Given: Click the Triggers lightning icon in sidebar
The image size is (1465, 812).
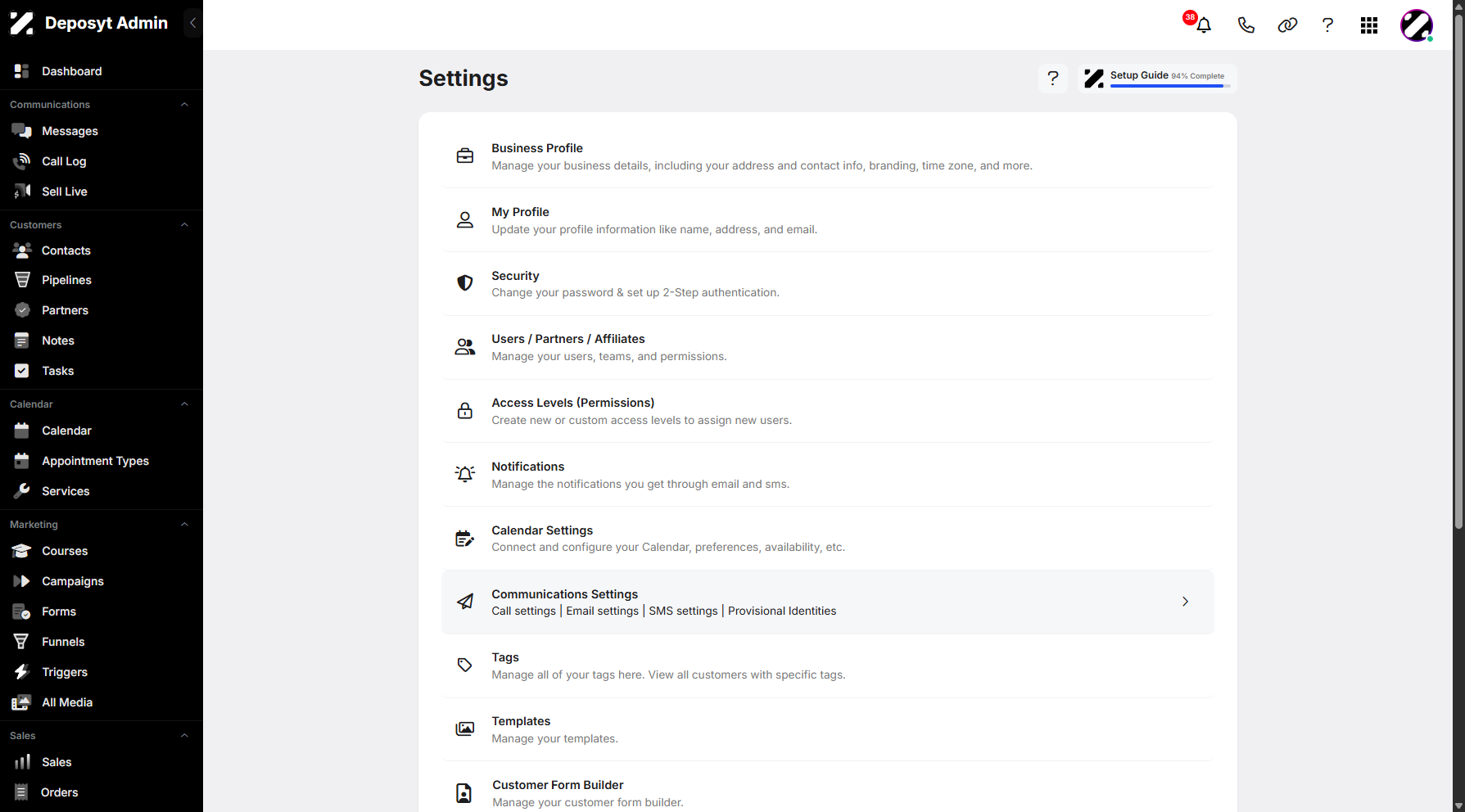Looking at the screenshot, I should (22, 672).
